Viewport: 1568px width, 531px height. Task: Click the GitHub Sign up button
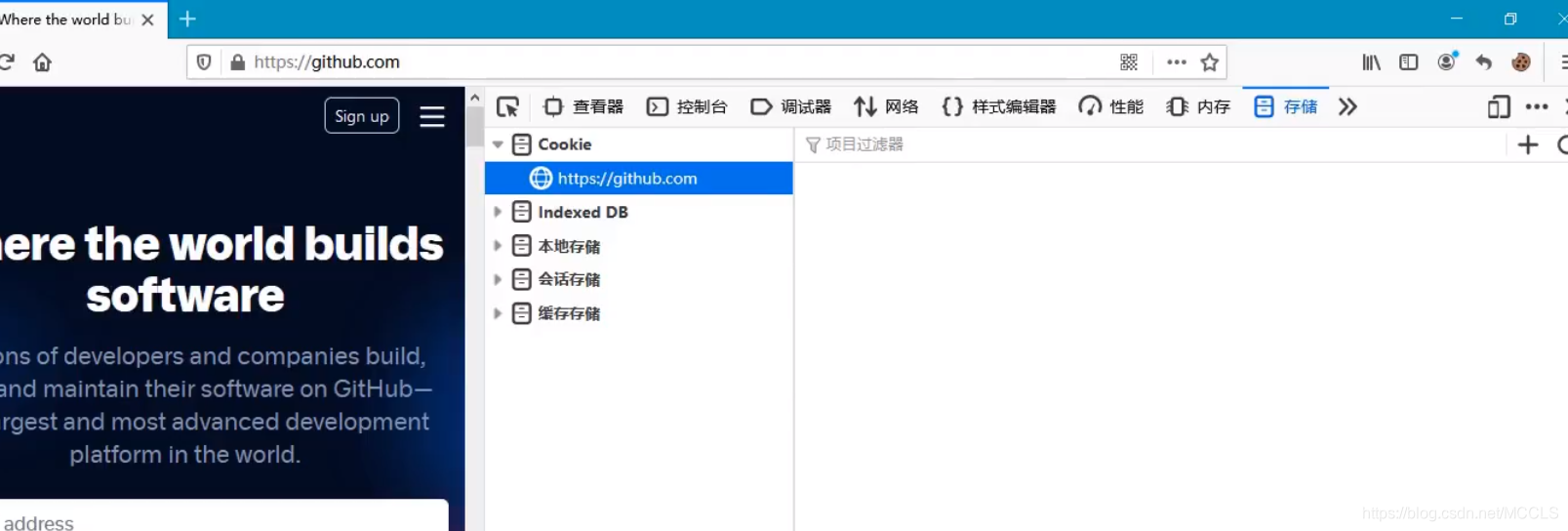(x=362, y=116)
